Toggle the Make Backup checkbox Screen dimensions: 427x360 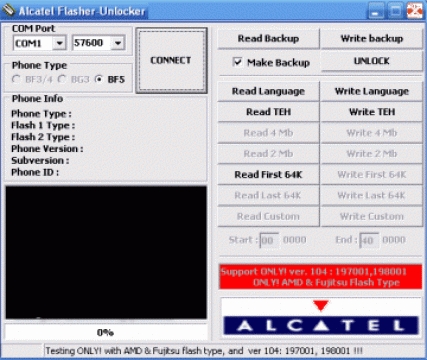(x=237, y=62)
